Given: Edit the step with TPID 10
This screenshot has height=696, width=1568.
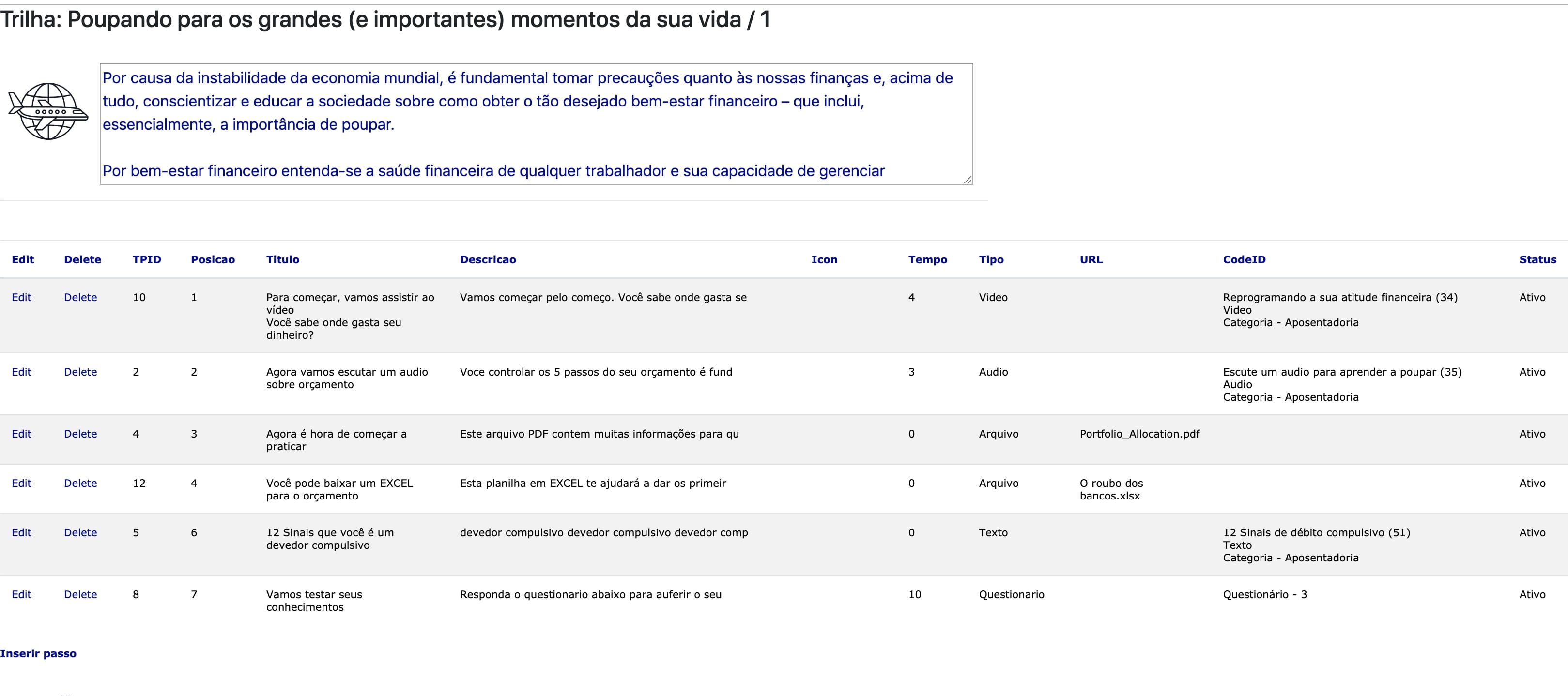Looking at the screenshot, I should [x=21, y=298].
